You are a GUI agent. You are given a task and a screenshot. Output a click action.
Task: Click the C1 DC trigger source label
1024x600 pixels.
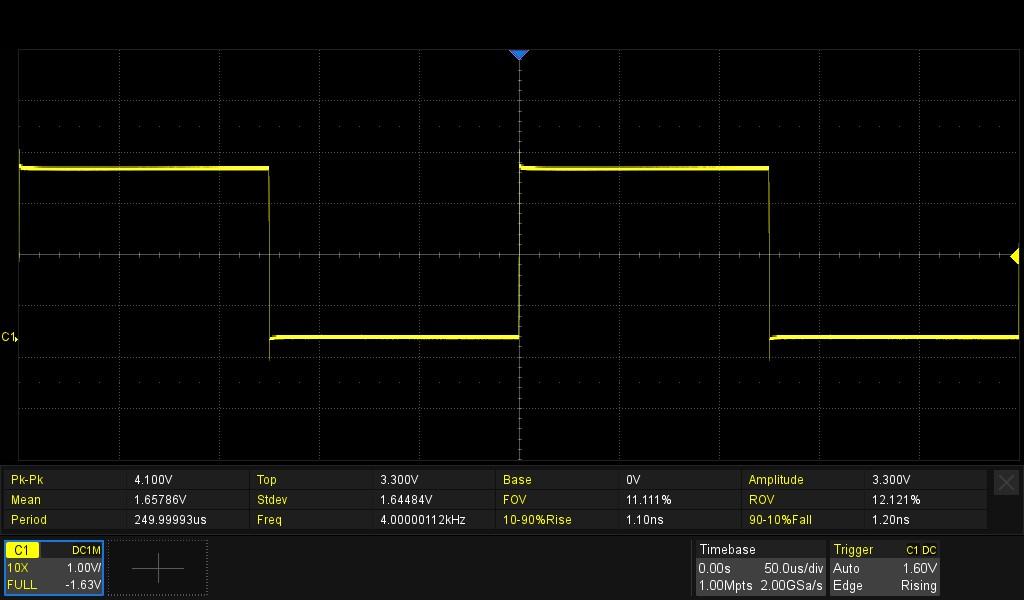921,550
